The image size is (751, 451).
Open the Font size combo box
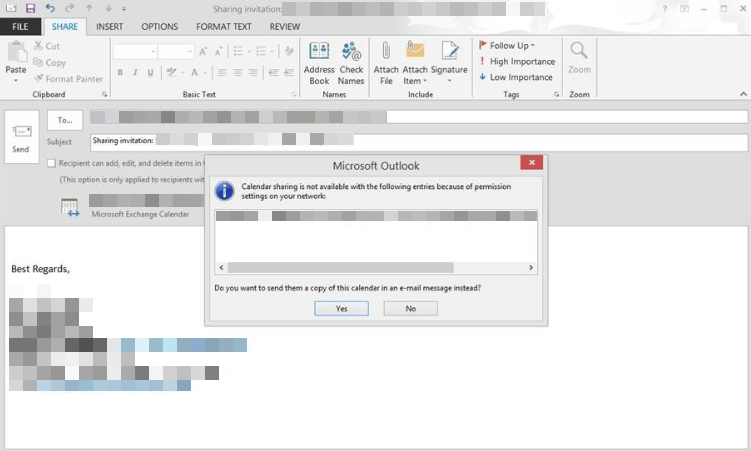coord(176,51)
